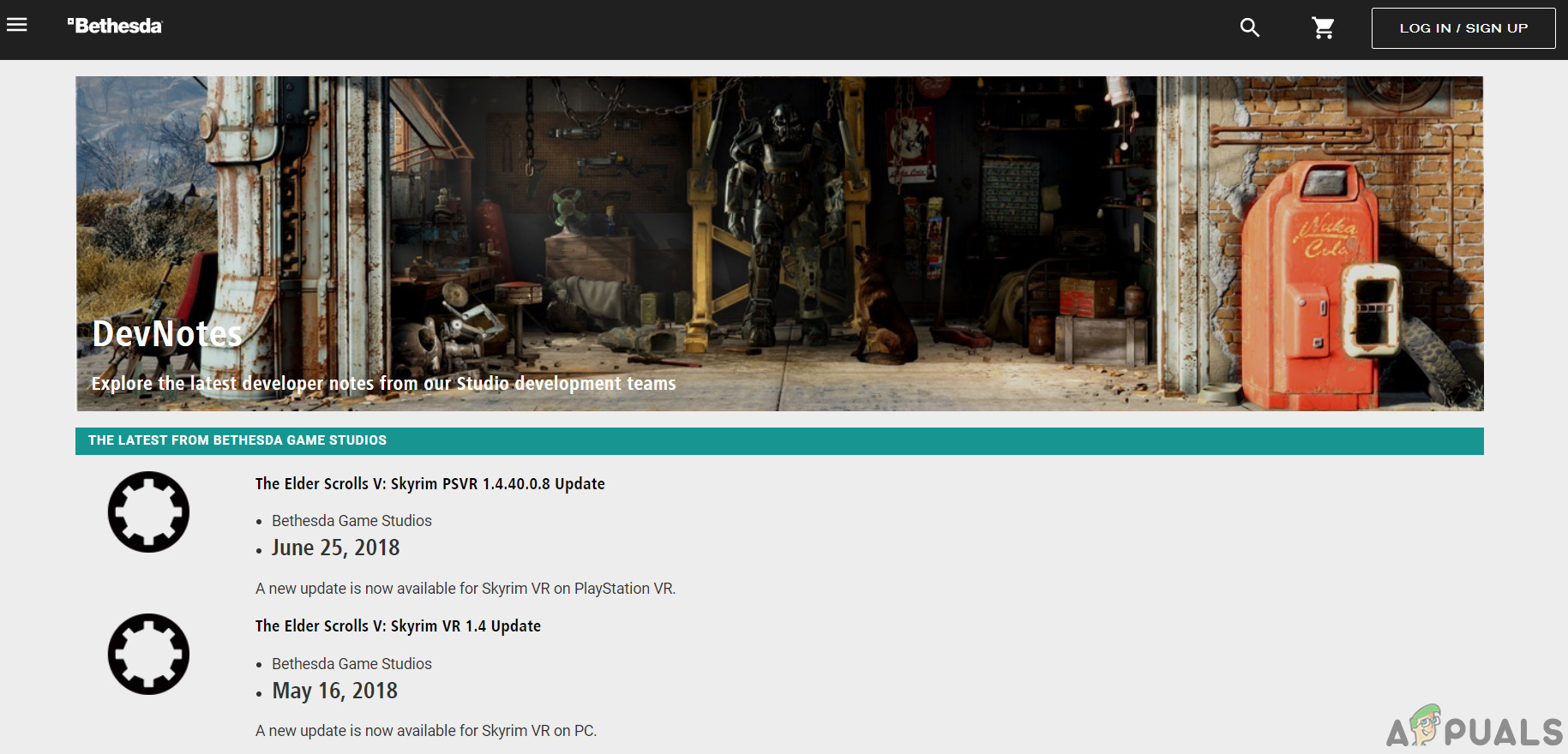Open the site search
1568x754 pixels.
1250,27
